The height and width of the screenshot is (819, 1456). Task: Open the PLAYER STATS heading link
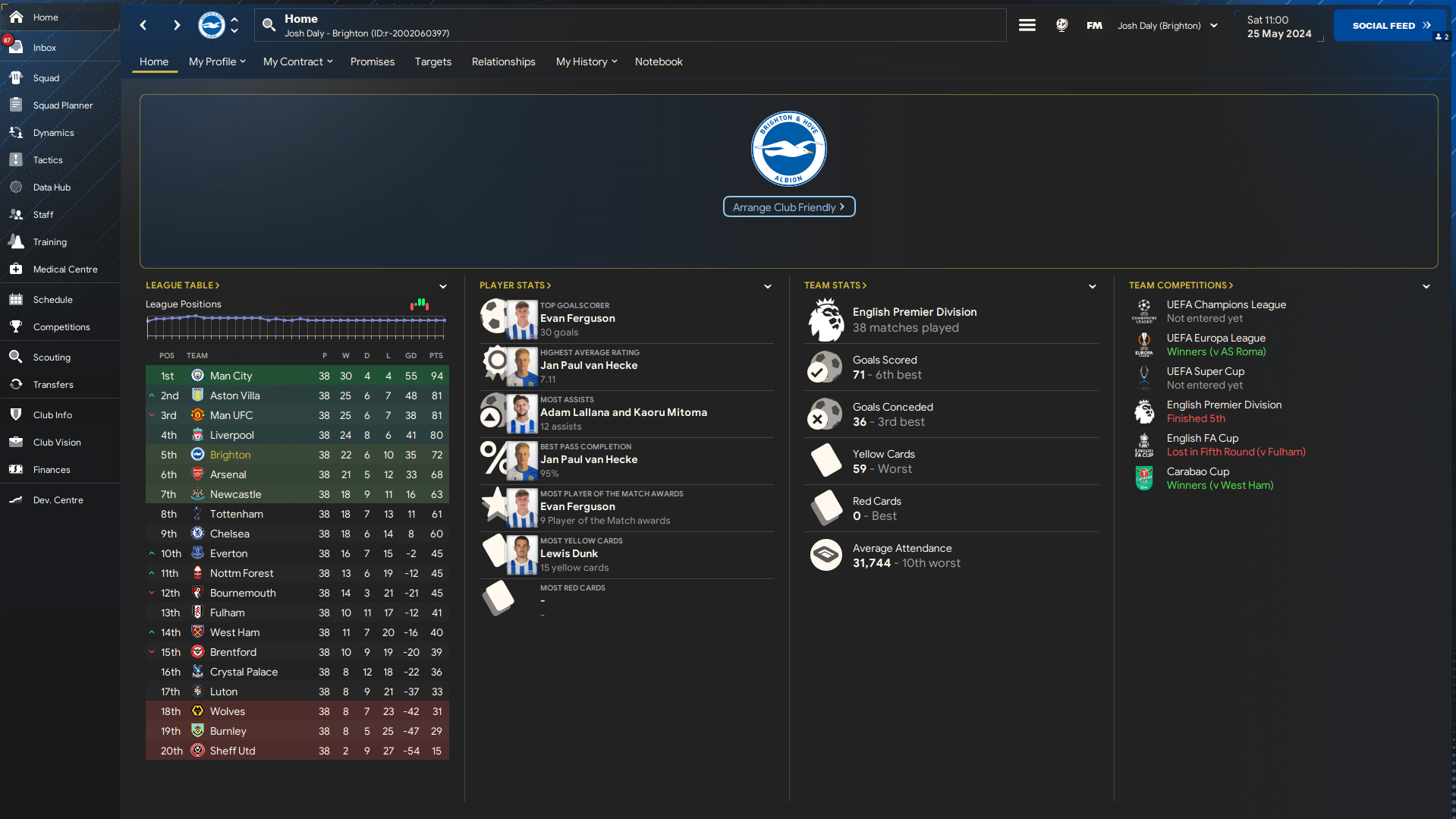(515, 285)
